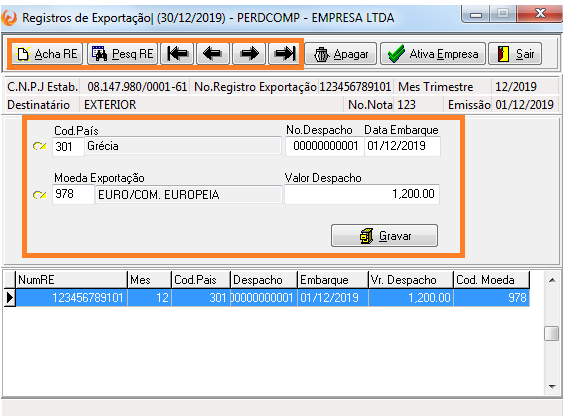Click the application icon in title bar
Screen dimensions: 563x416
click(x=9, y=18)
